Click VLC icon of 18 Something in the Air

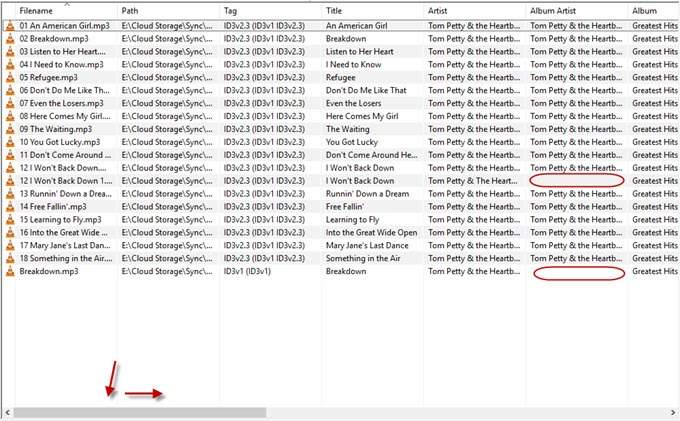tap(10, 259)
